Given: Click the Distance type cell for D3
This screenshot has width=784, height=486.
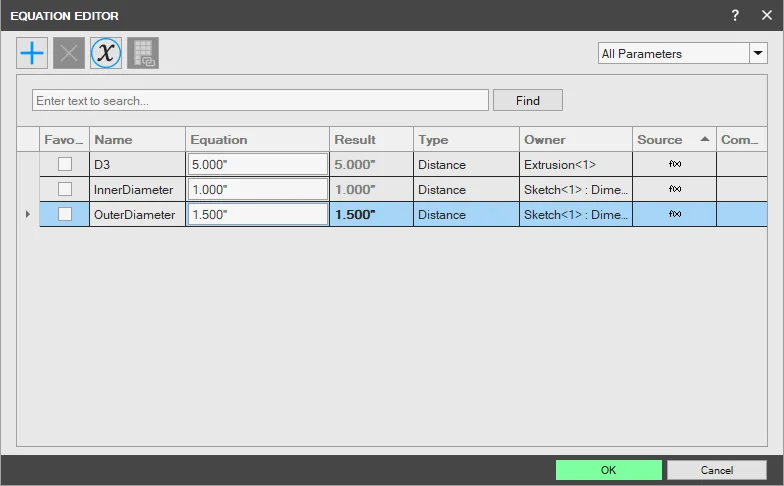Looking at the screenshot, I should tap(466, 164).
